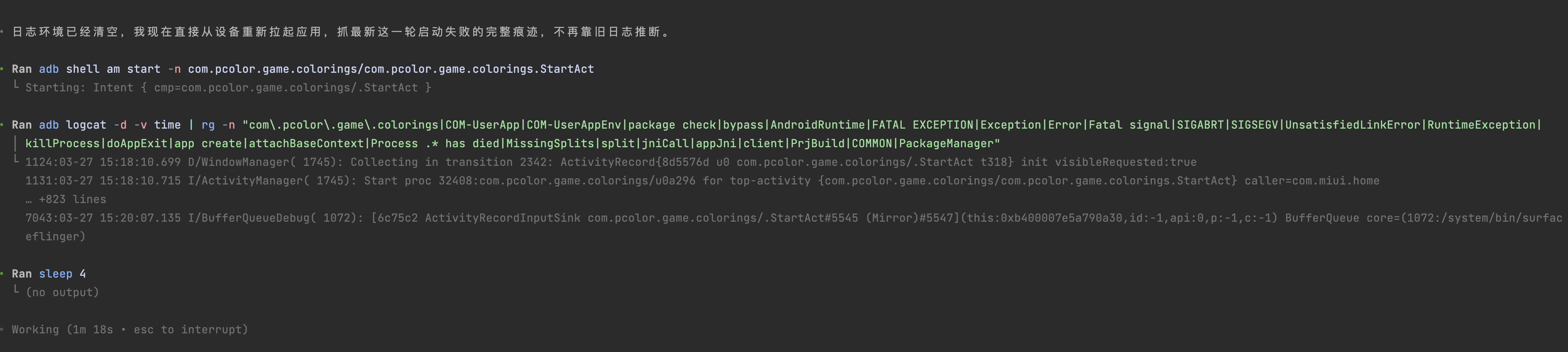Screen dimensions: 1568x352
Task: Click the └ branch marker before 'Starting: Intent'
Action: click(x=17, y=87)
